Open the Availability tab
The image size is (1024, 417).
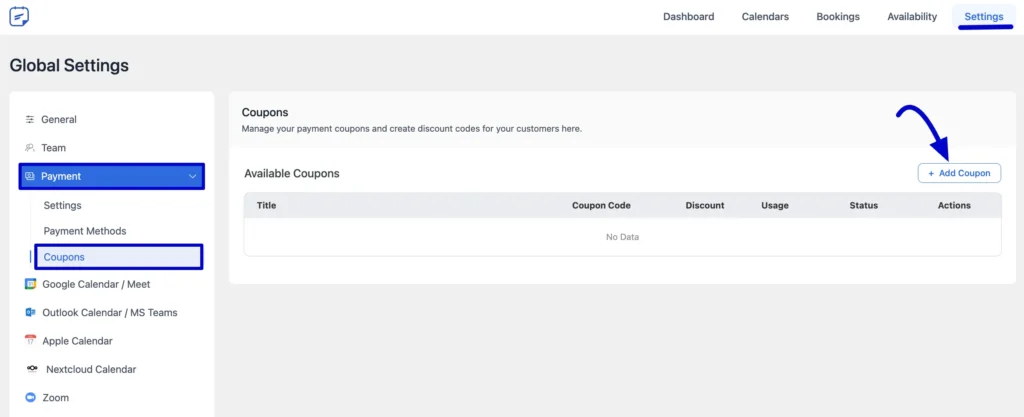point(912,17)
